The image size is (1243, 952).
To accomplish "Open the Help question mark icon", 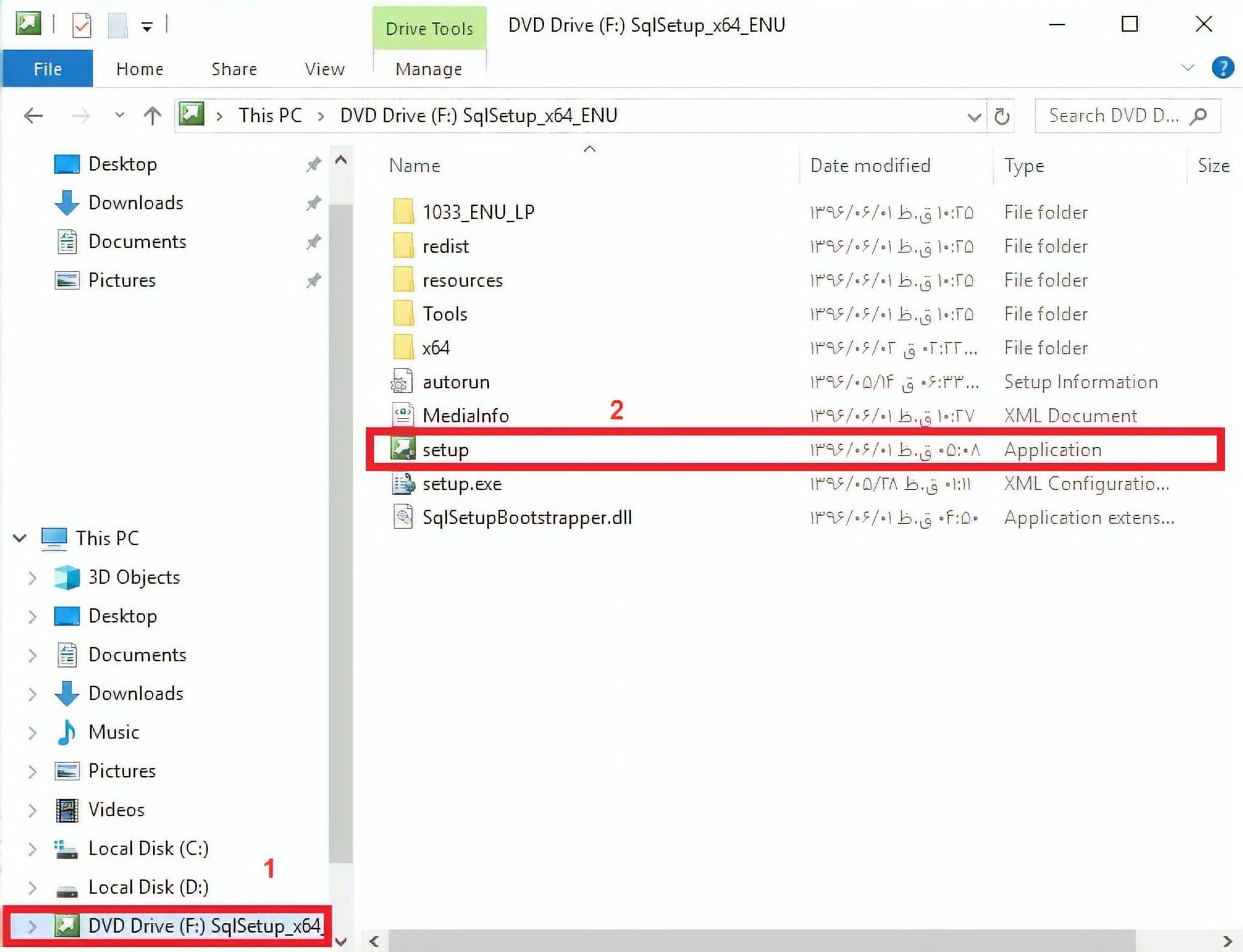I will coord(1222,67).
